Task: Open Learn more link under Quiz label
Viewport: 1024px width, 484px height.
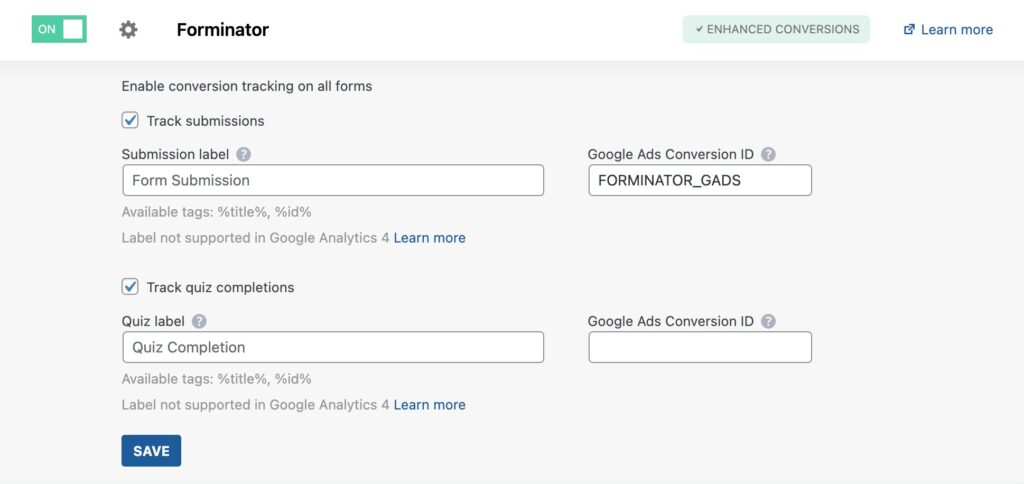Action: coord(429,405)
